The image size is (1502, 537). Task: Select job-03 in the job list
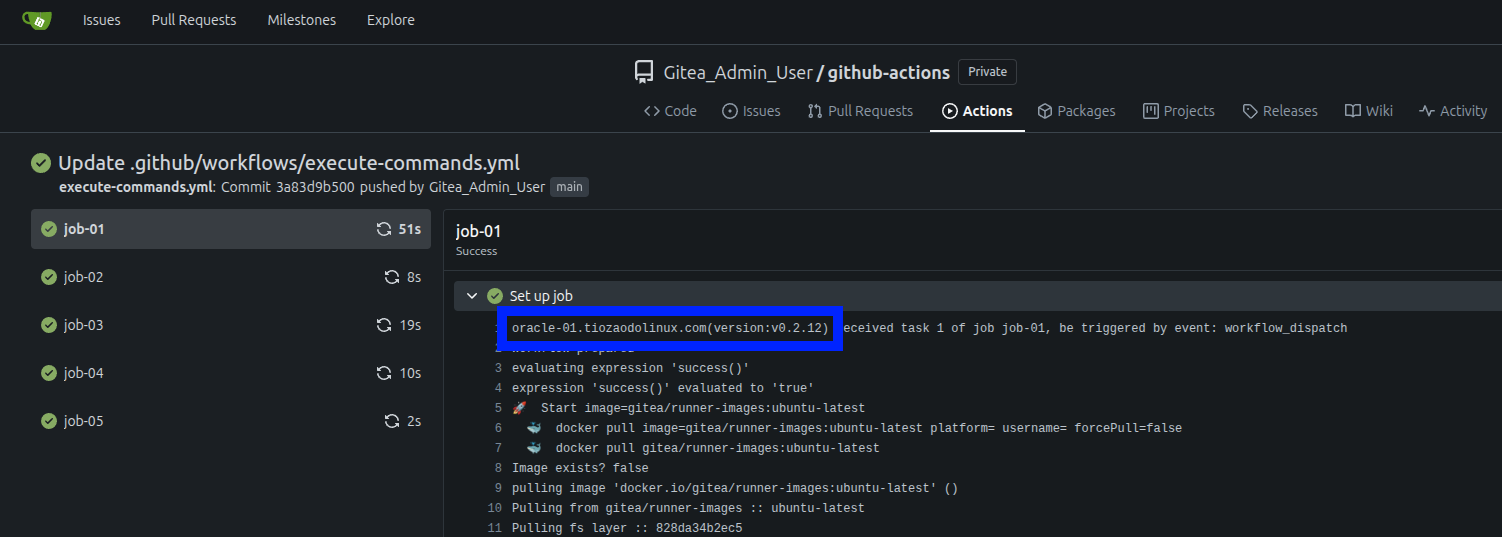231,325
